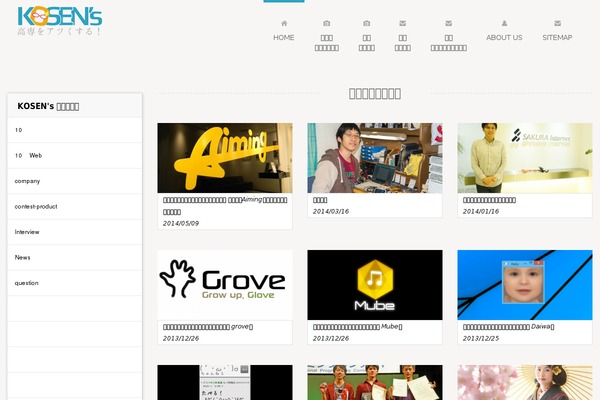Click the house icon above HOME
The image size is (600, 400).
[x=284, y=23]
